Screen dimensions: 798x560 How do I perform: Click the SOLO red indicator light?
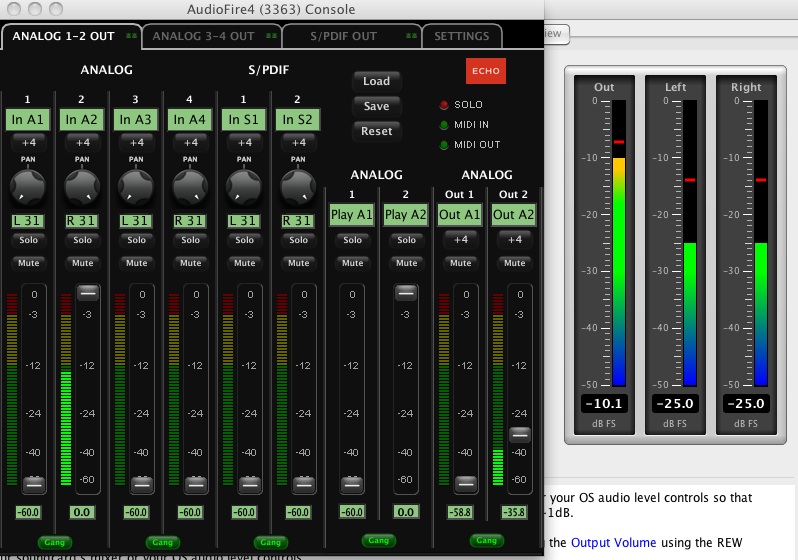(444, 105)
